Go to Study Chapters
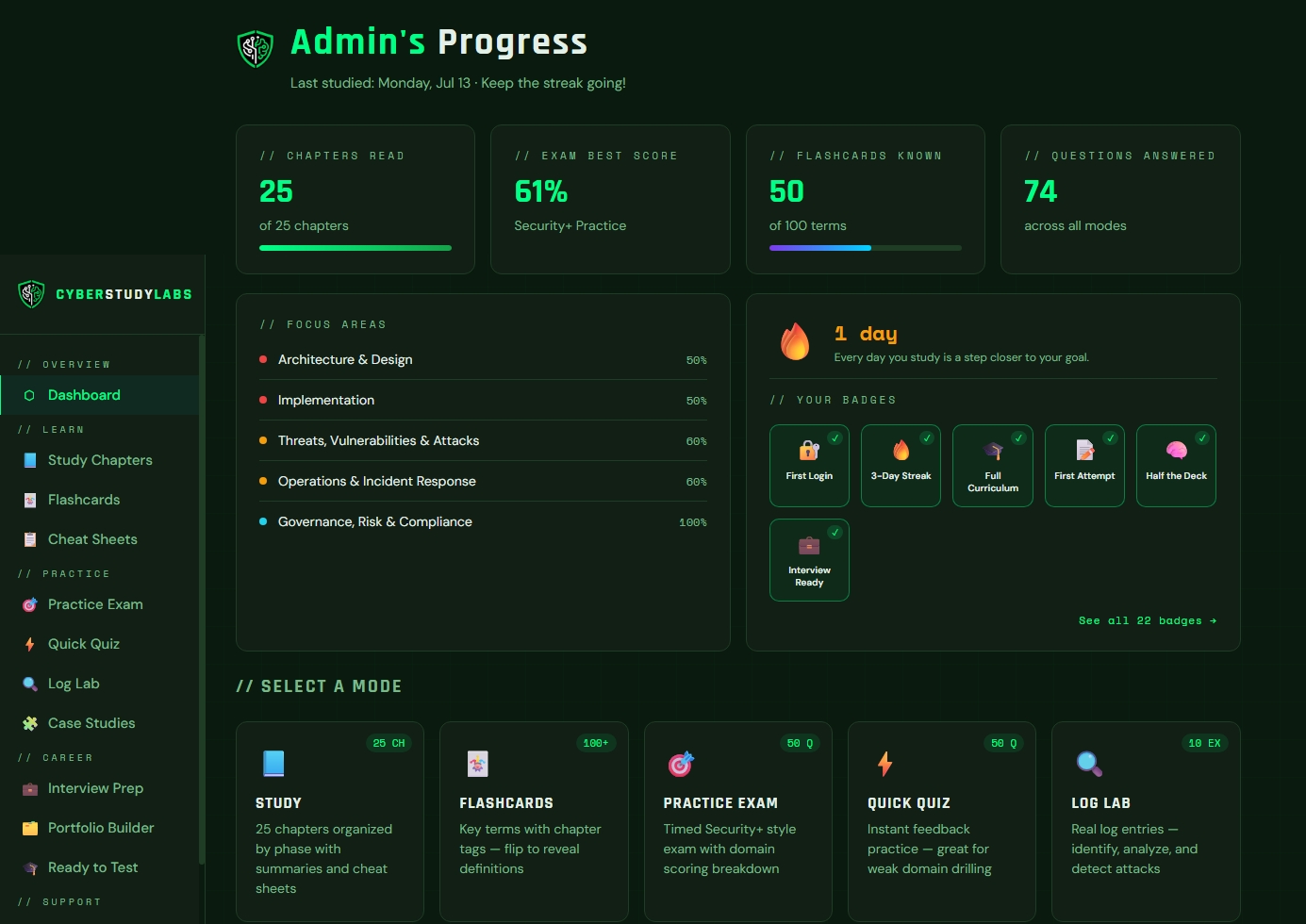1306x924 pixels. coord(99,460)
